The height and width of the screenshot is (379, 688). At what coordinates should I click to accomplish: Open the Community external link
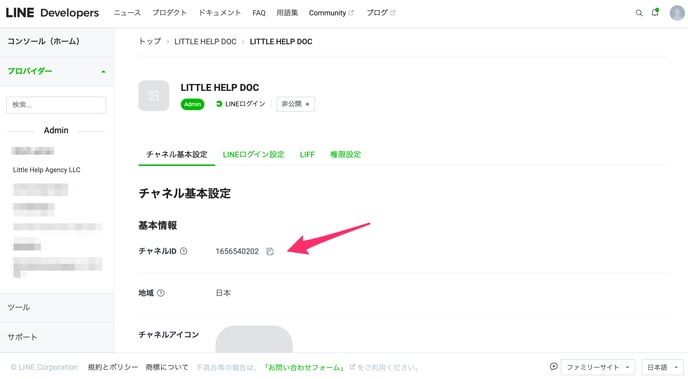tap(331, 13)
